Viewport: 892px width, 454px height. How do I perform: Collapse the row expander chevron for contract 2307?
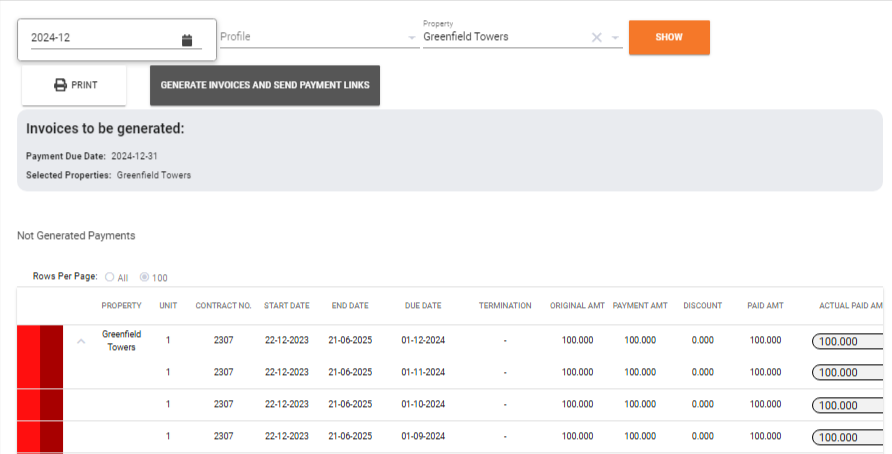(x=81, y=341)
